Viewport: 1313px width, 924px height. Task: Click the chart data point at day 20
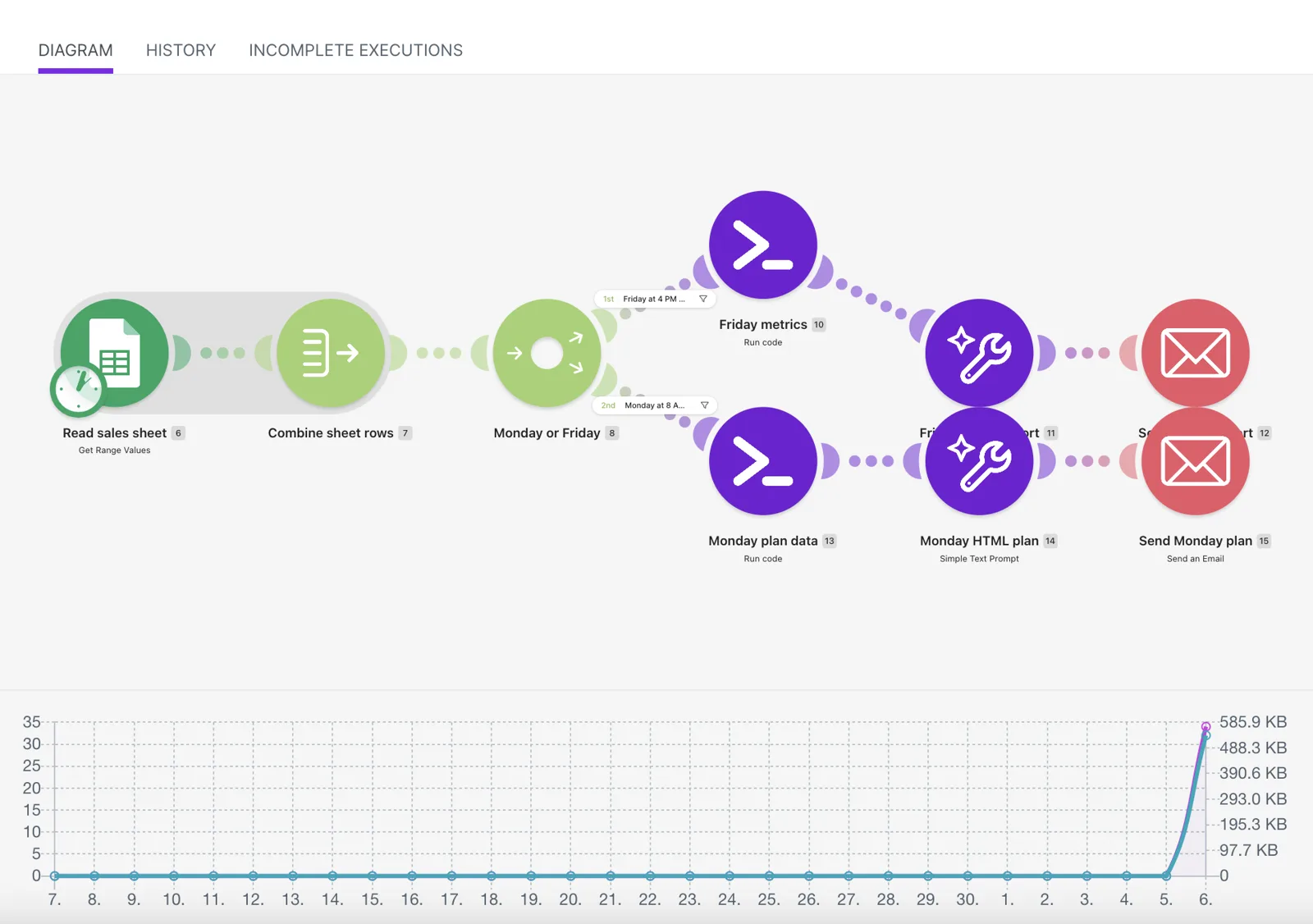(x=570, y=876)
